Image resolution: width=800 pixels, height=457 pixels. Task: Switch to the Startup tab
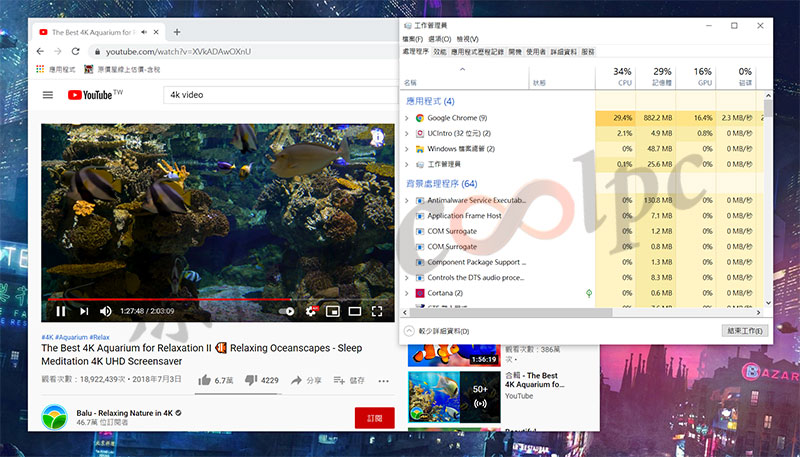coord(515,52)
